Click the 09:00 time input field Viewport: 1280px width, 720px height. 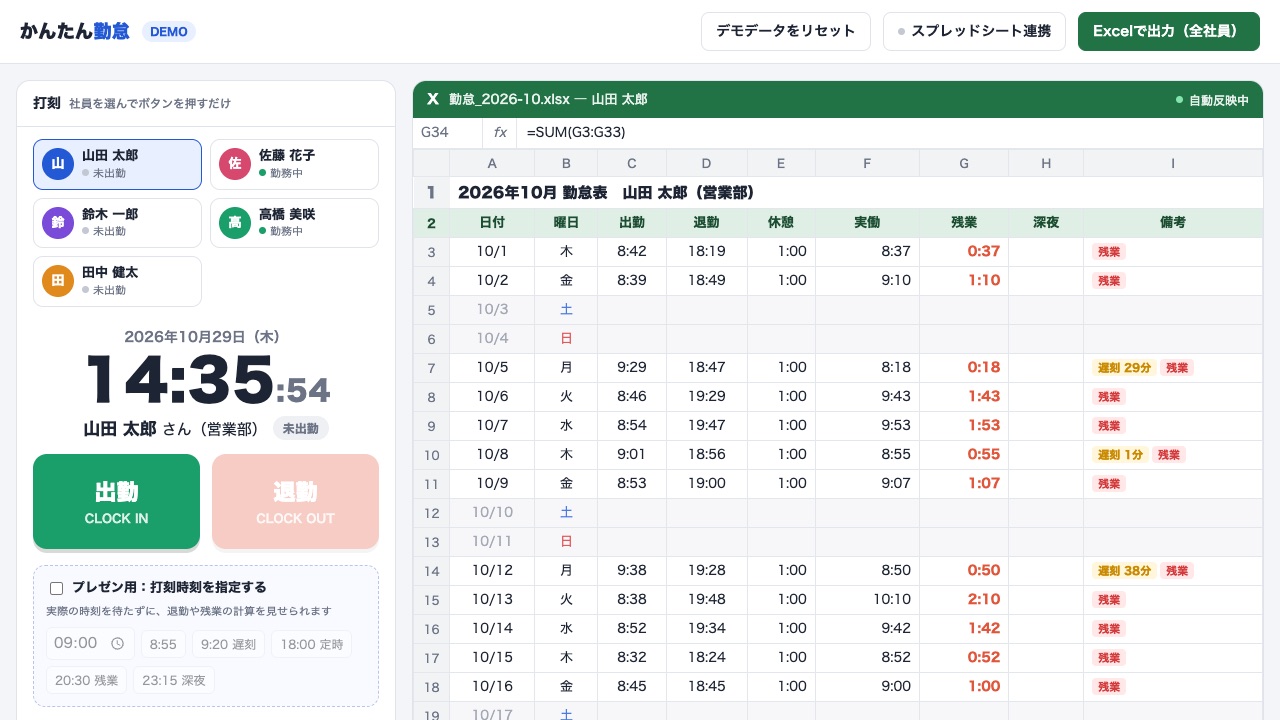pyautogui.click(x=90, y=644)
